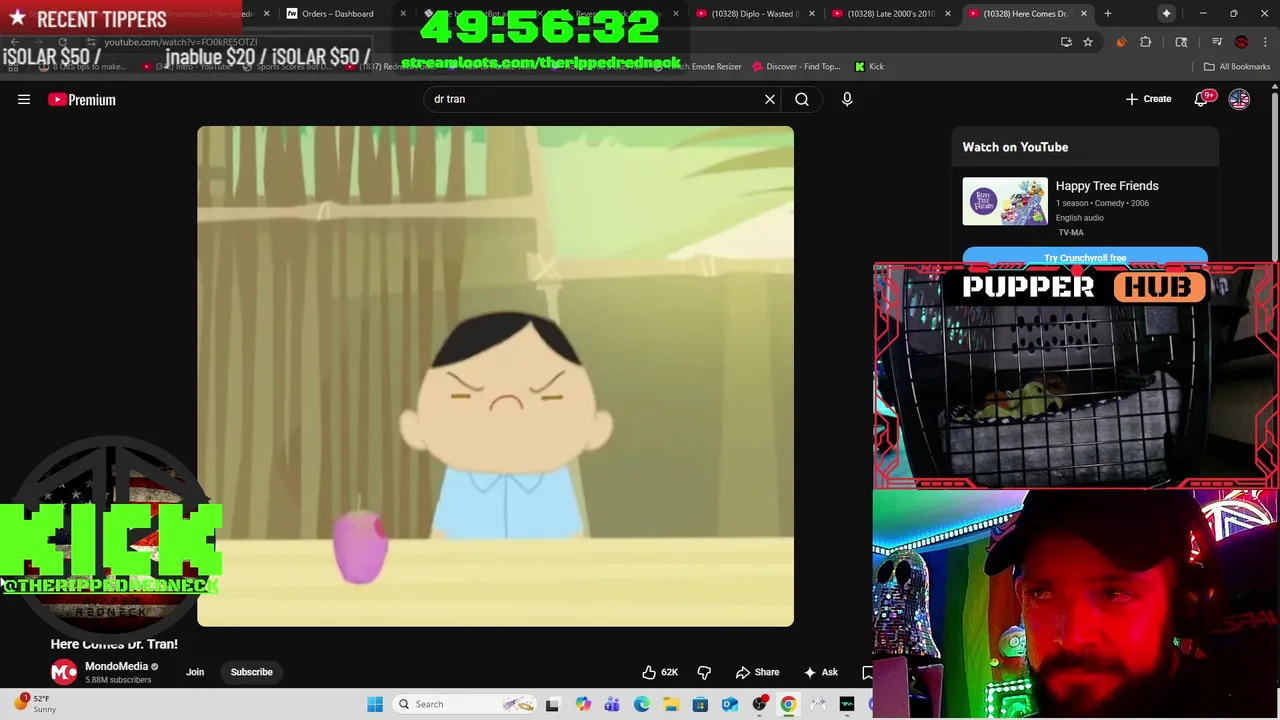Image resolution: width=1280 pixels, height=720 pixels.
Task: Open YouTube notifications bell
Action: pos(1201,99)
